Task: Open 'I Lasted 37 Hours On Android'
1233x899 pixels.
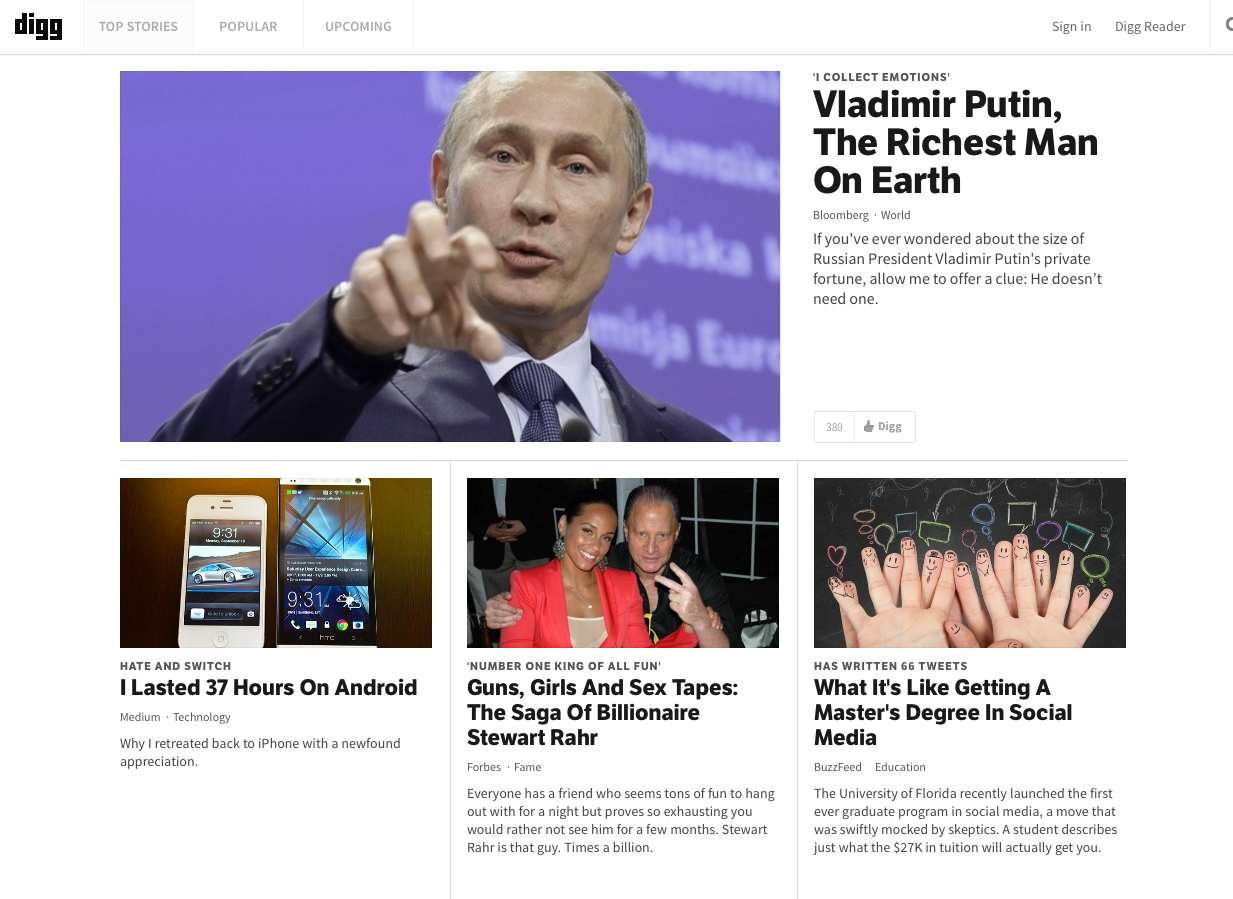Action: (x=268, y=688)
